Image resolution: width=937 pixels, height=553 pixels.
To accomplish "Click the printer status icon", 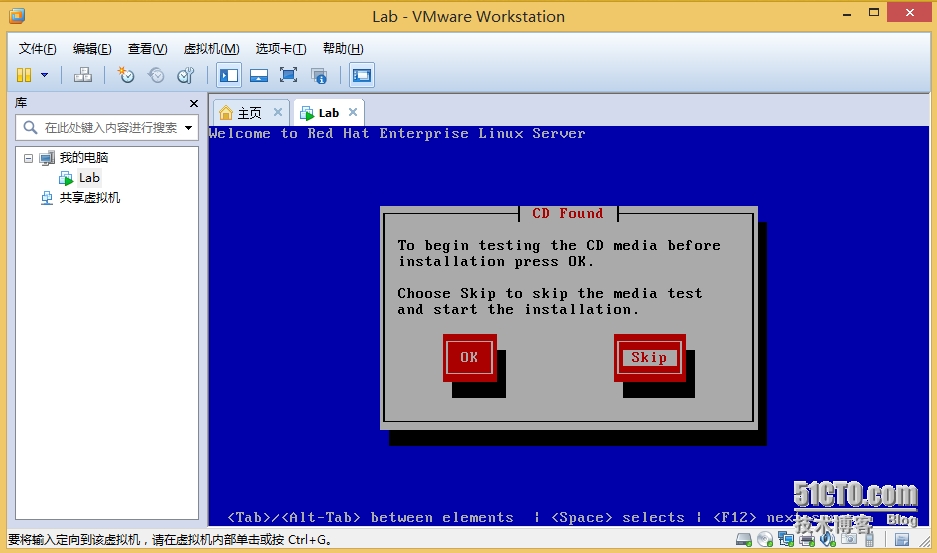I will point(807,540).
